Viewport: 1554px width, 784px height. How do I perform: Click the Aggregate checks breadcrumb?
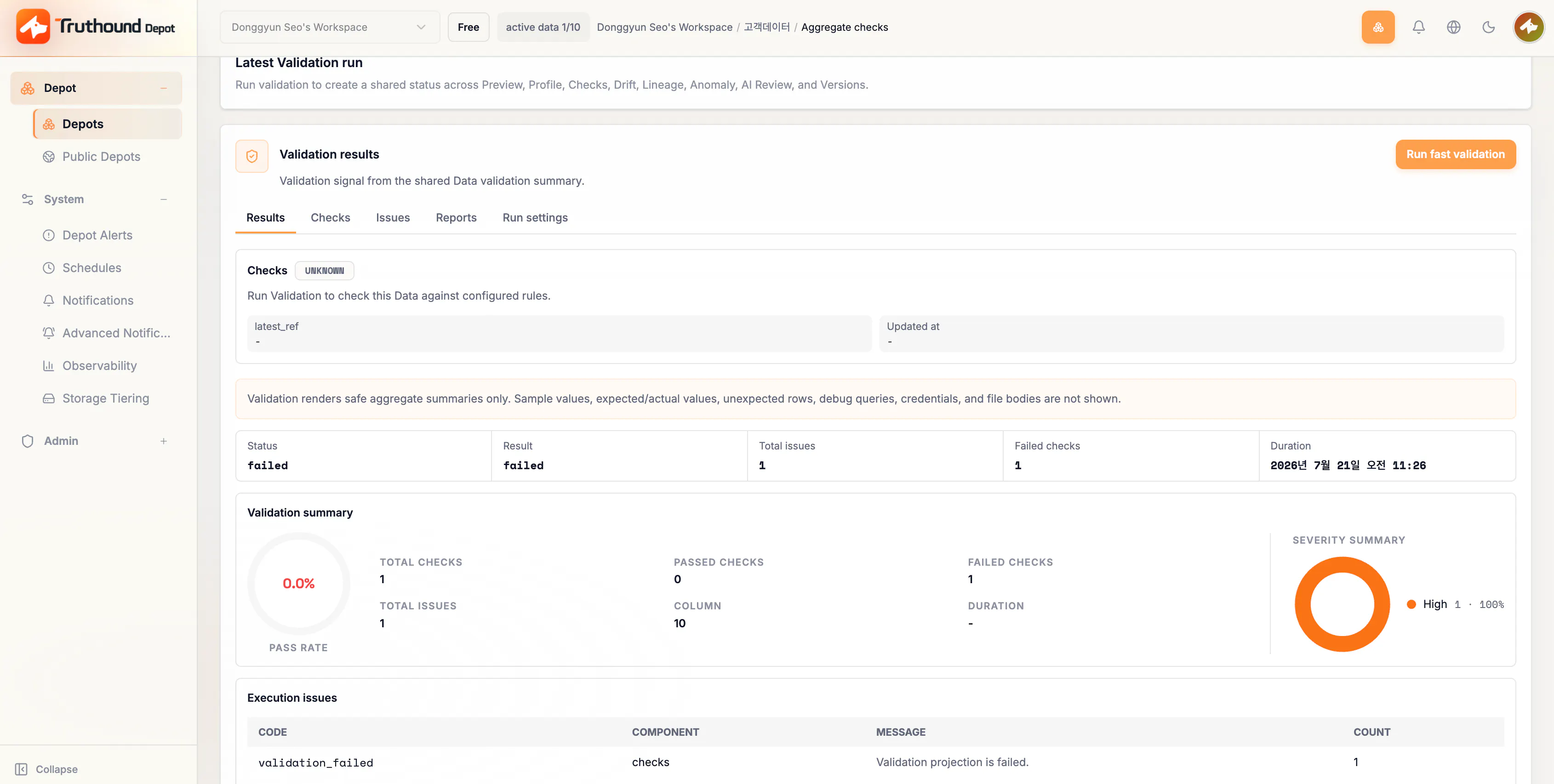844,27
